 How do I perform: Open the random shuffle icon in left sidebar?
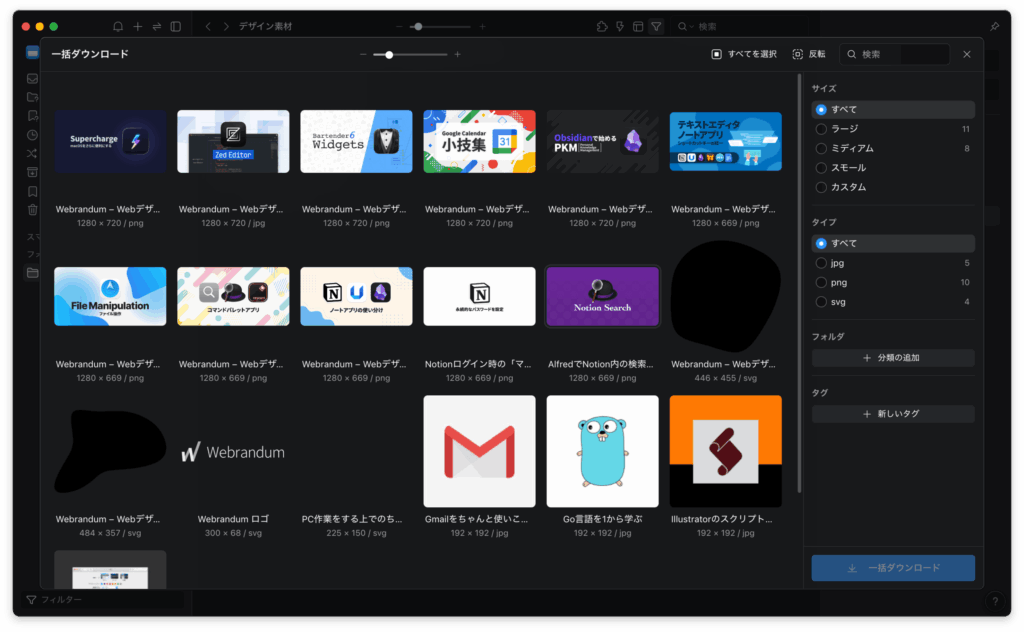[x=33, y=154]
